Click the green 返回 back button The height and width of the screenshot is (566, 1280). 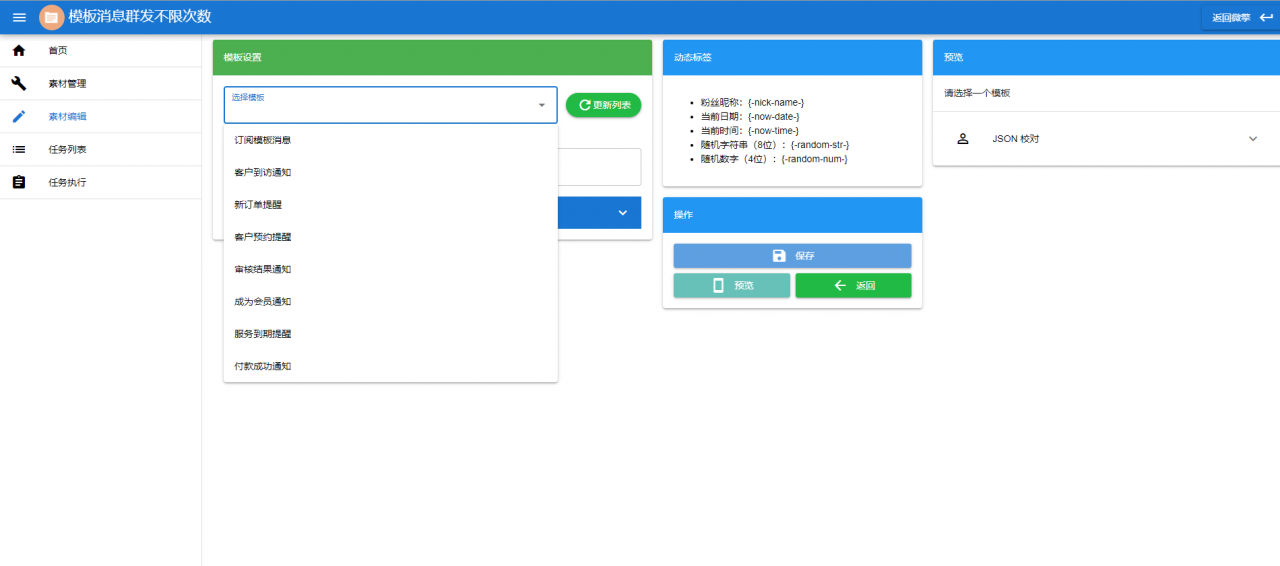click(853, 285)
